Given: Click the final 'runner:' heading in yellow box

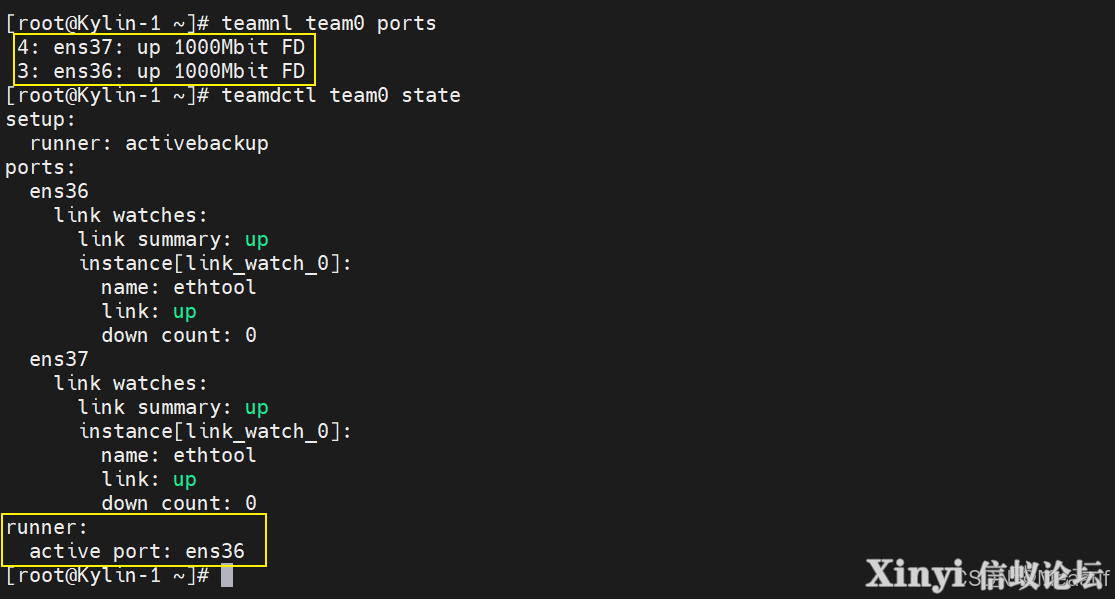Looking at the screenshot, I should click(x=46, y=528).
